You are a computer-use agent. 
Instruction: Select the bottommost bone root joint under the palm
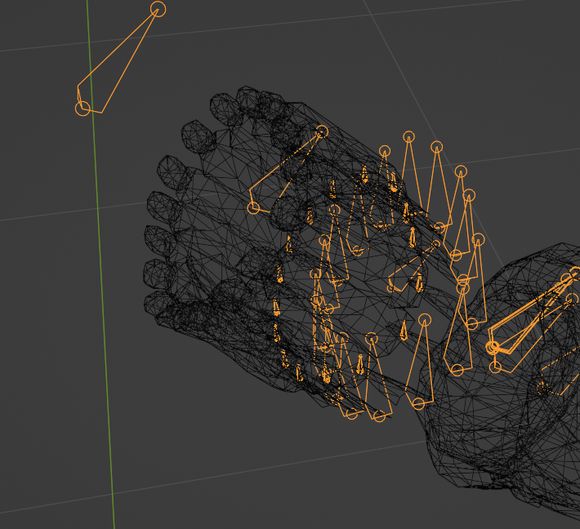coord(380,416)
